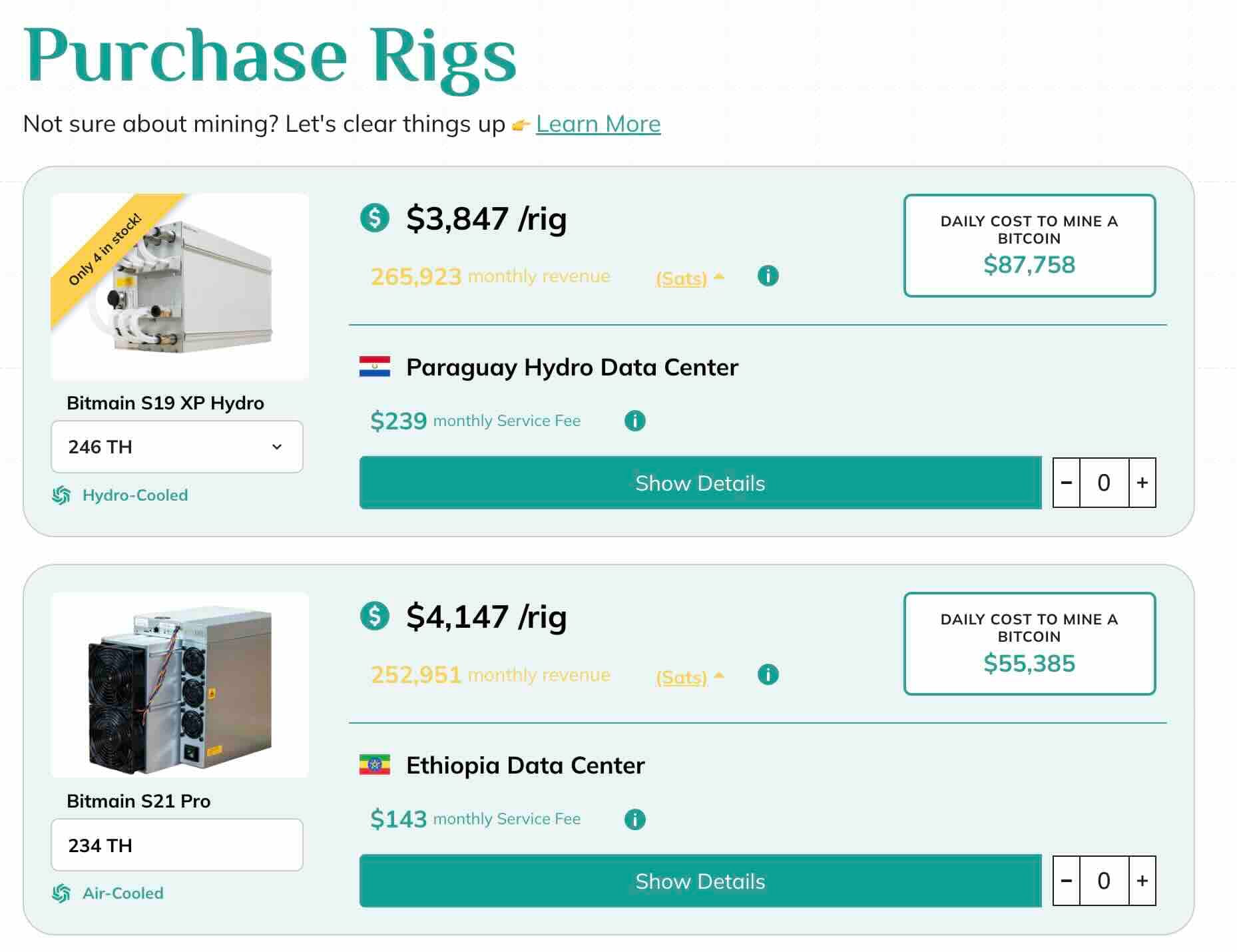Click the dollar icon next to $4,147 /rig
1237x952 pixels.
(375, 616)
